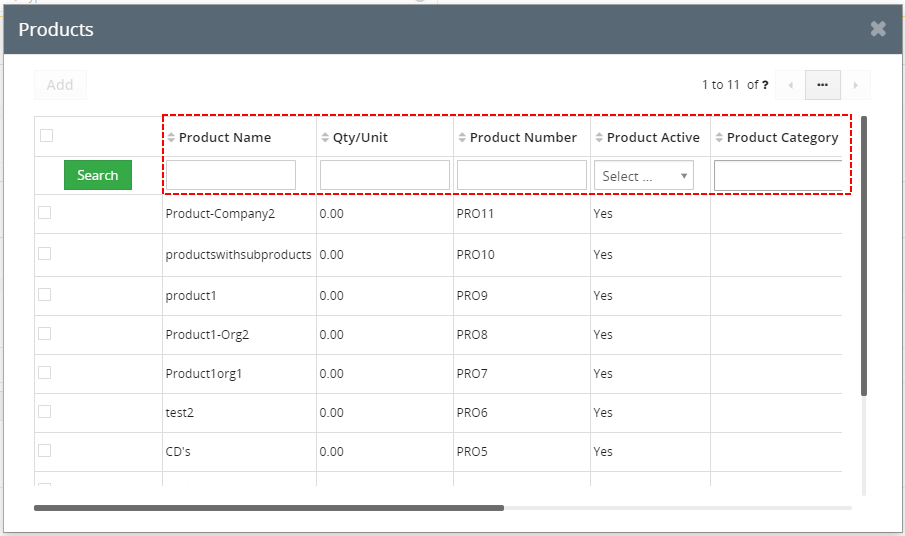Screen dimensions: 905x536
Task: Open the page ellipsis selector
Action: (x=823, y=85)
